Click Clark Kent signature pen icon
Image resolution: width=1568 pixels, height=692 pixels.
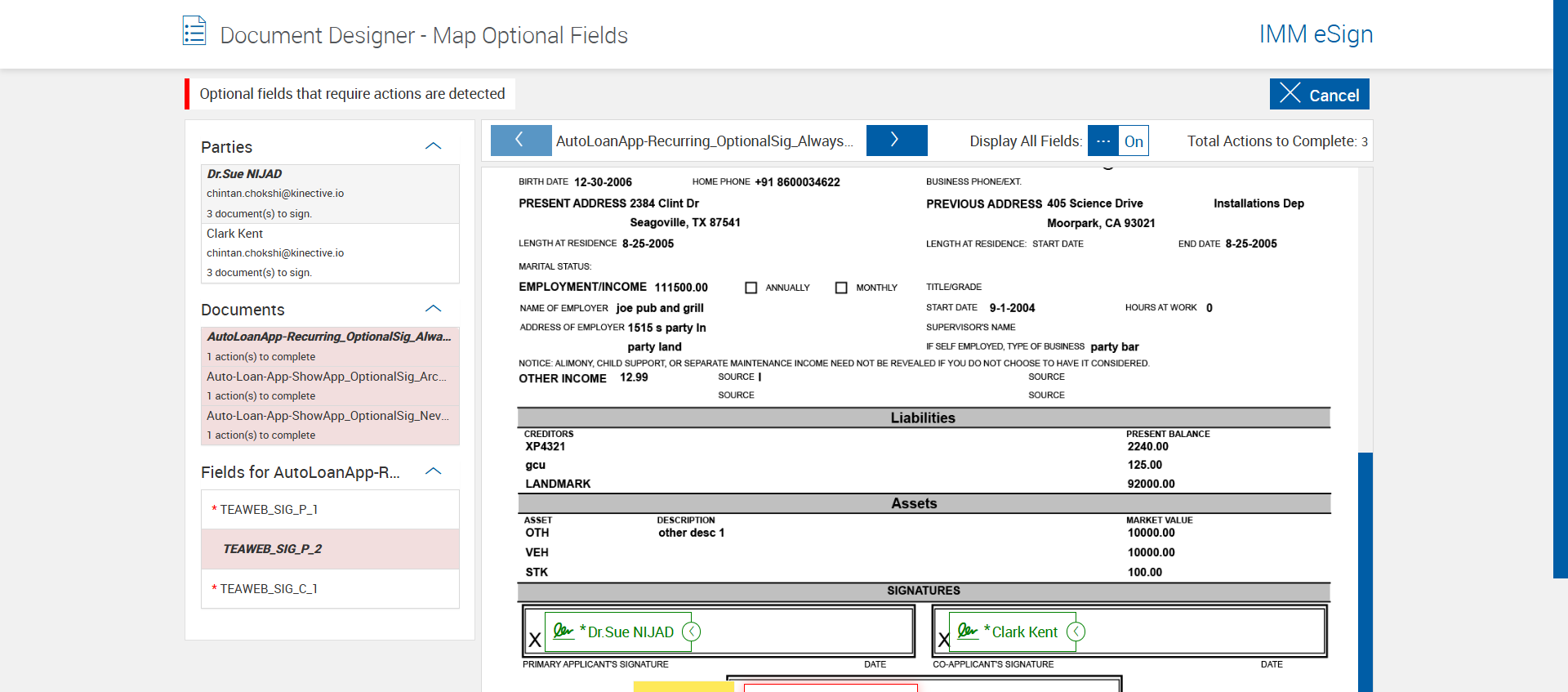click(x=967, y=631)
